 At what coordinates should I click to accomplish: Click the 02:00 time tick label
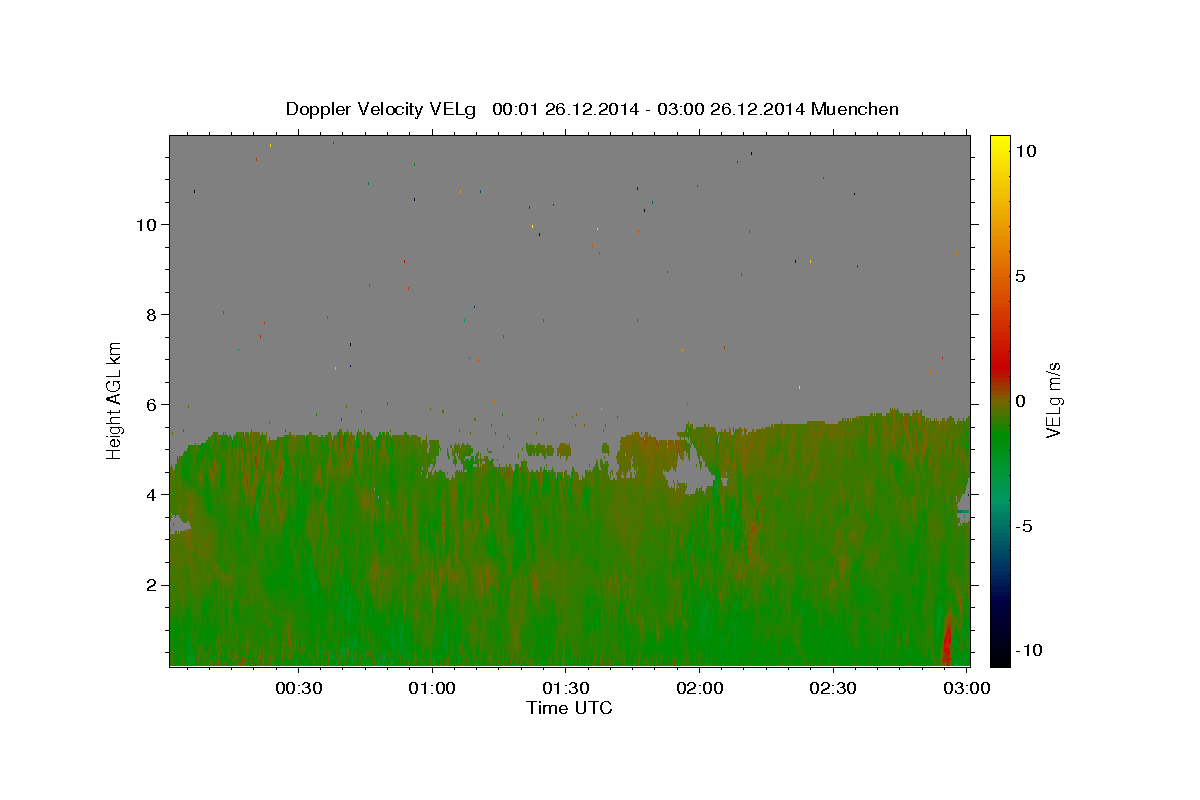[x=699, y=688]
